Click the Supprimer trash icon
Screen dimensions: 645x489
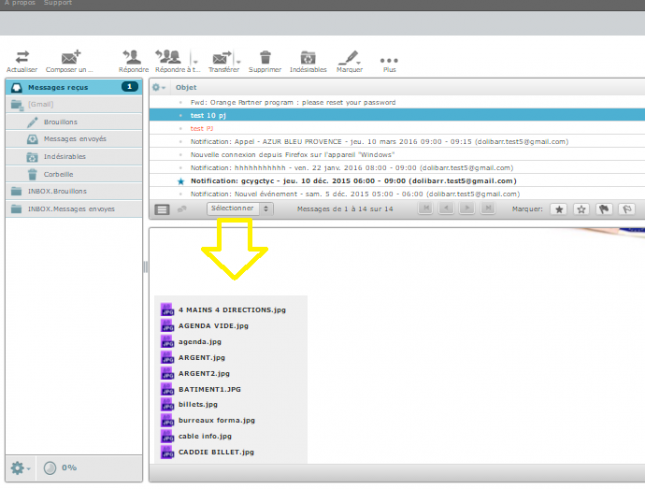265,57
